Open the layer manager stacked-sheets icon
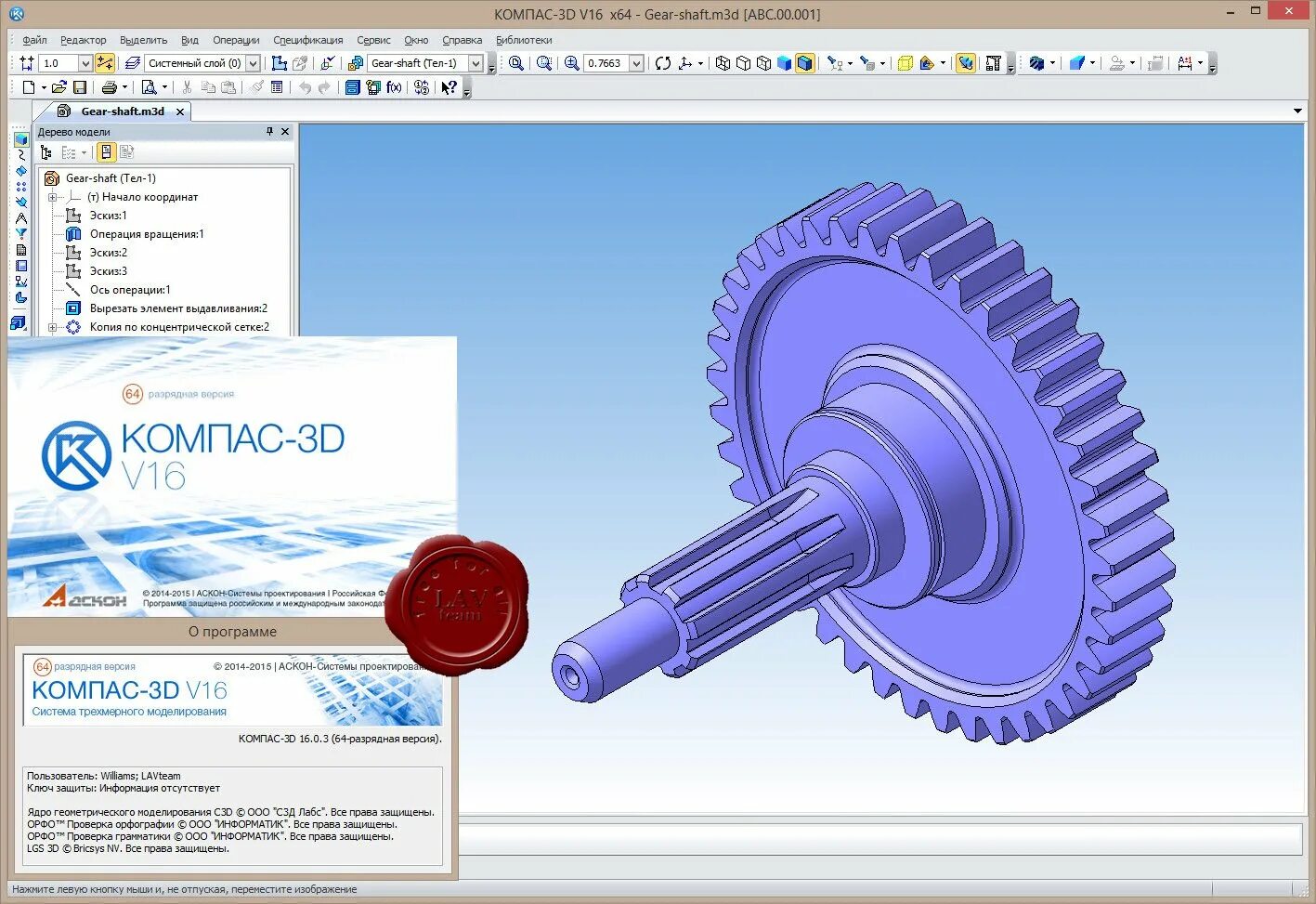Image resolution: width=1316 pixels, height=904 pixels. point(133,63)
